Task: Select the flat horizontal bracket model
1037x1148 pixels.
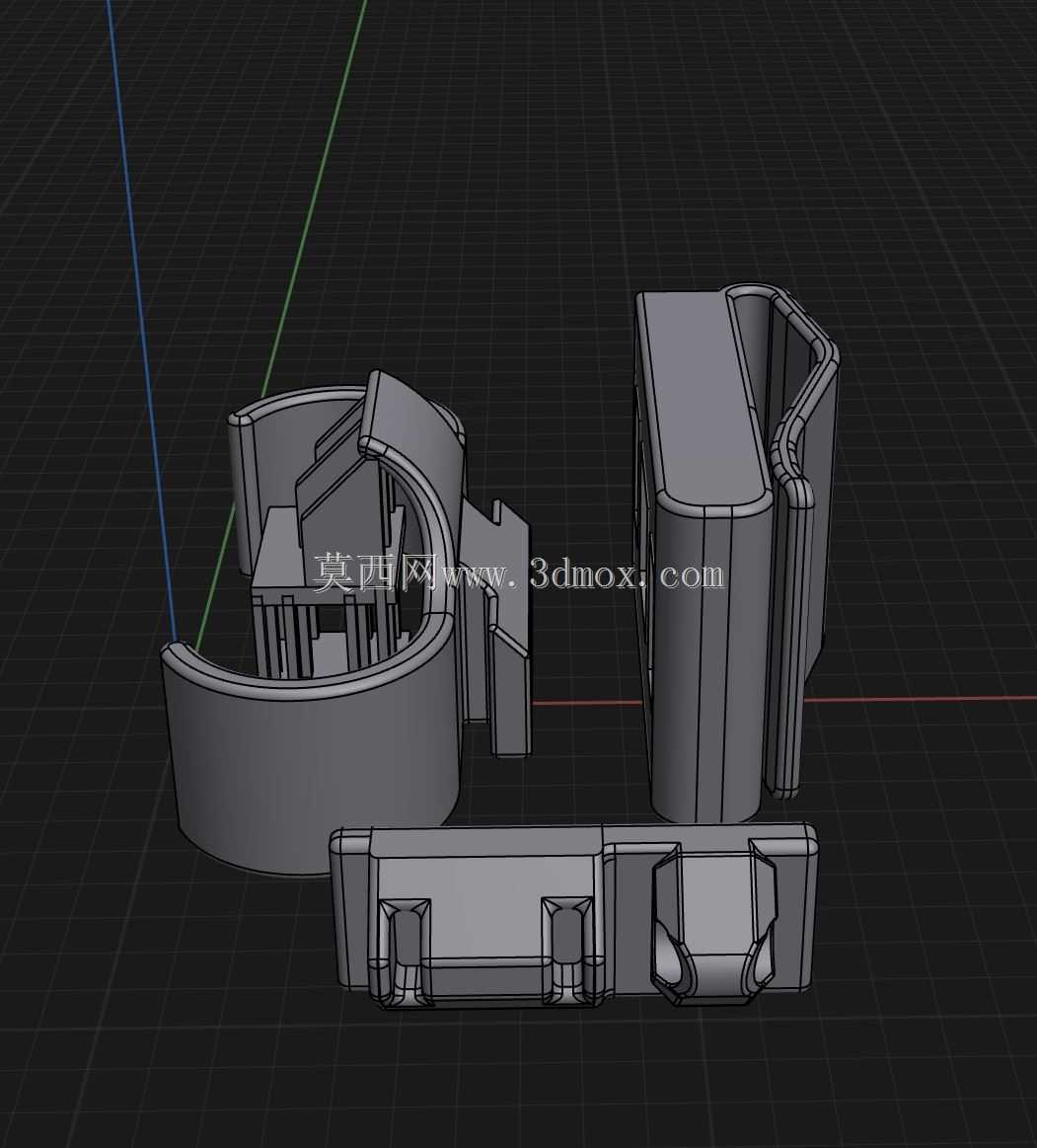Action: (x=574, y=915)
